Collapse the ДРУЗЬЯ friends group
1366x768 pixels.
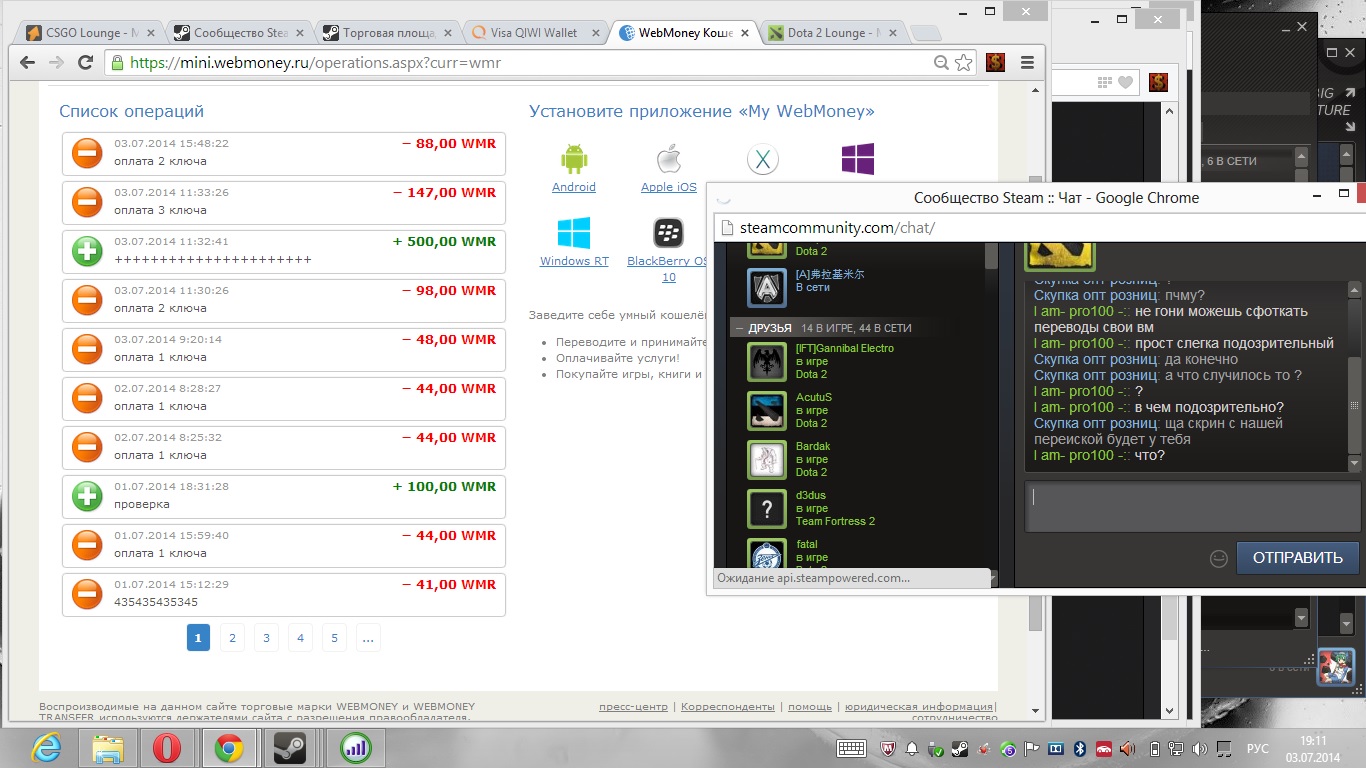[x=740, y=328]
